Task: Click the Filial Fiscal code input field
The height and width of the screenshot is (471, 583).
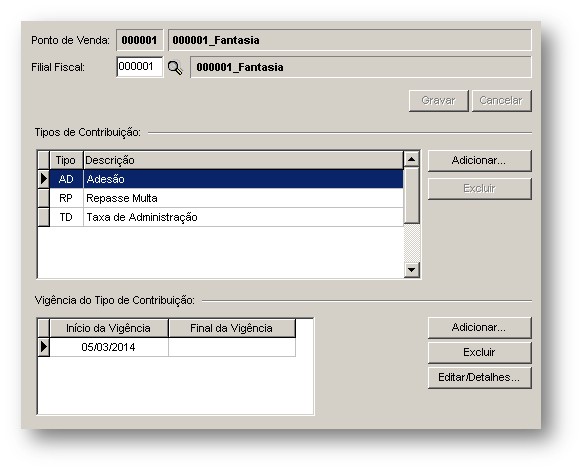Action: click(139, 67)
